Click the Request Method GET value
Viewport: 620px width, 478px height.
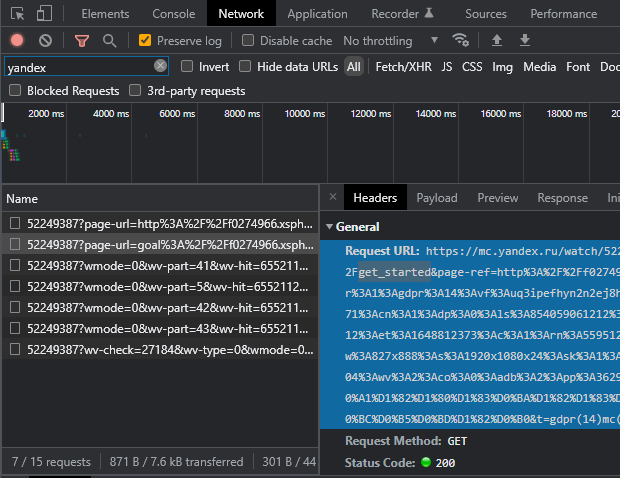457,441
